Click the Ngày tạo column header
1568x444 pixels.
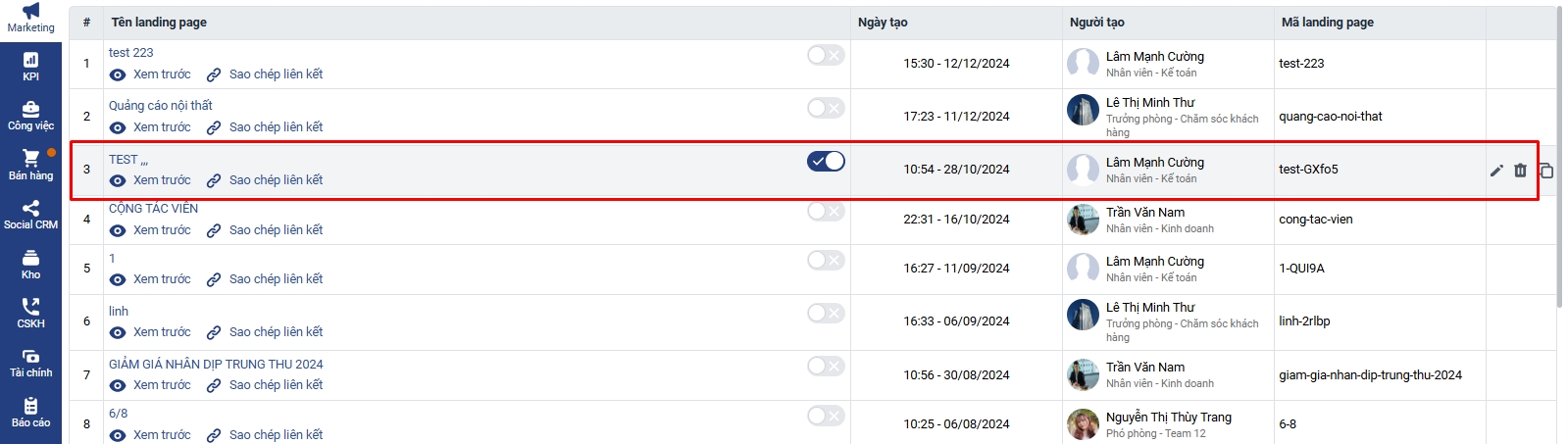pos(883,22)
